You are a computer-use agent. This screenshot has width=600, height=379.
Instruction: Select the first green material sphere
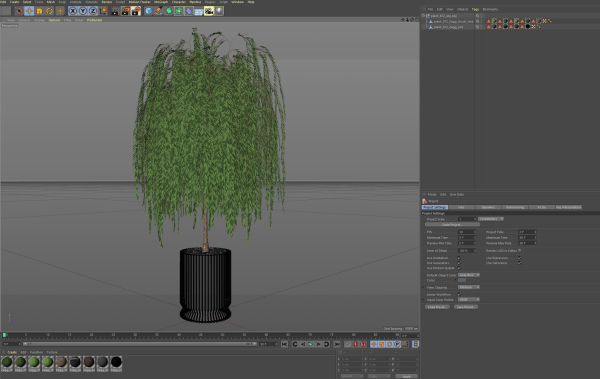coord(7,362)
